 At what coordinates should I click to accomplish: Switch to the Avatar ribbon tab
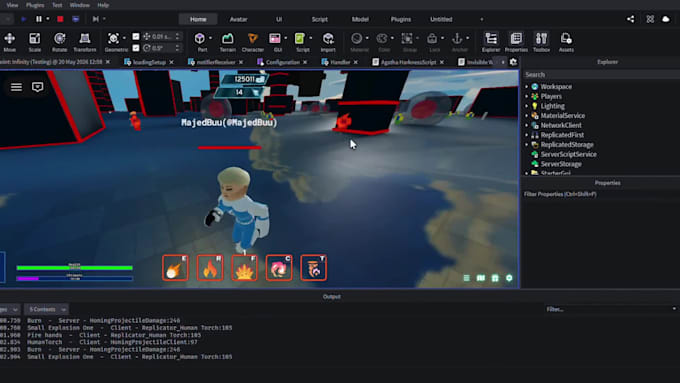[238, 19]
